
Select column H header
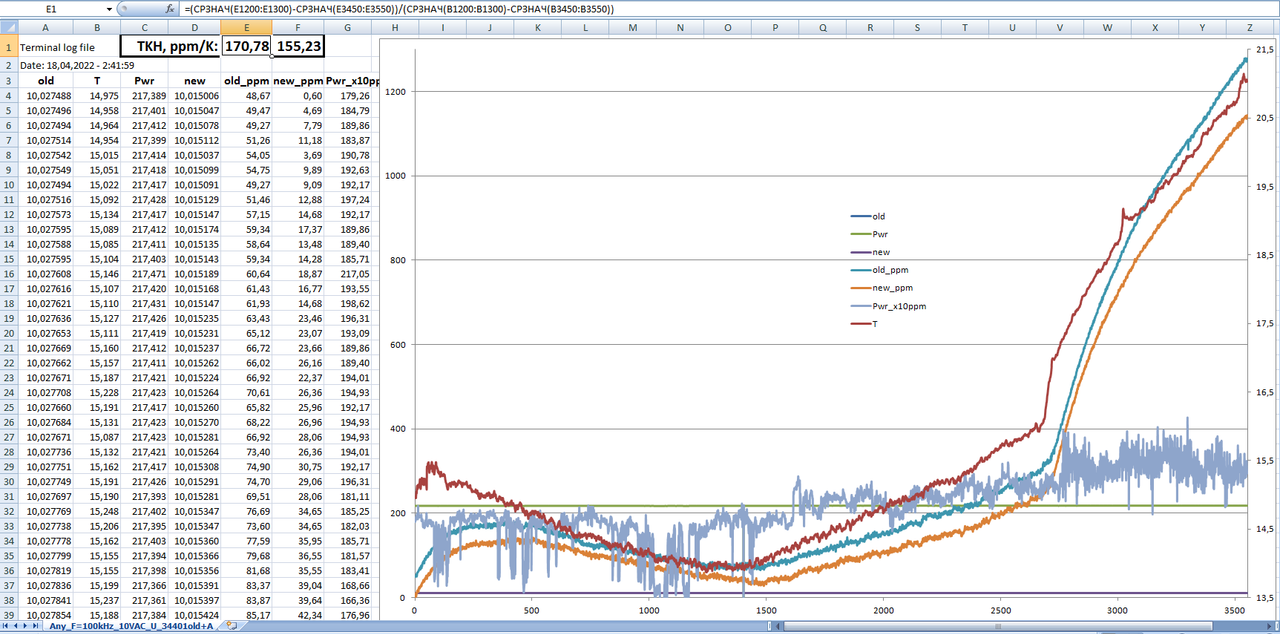tap(395, 27)
